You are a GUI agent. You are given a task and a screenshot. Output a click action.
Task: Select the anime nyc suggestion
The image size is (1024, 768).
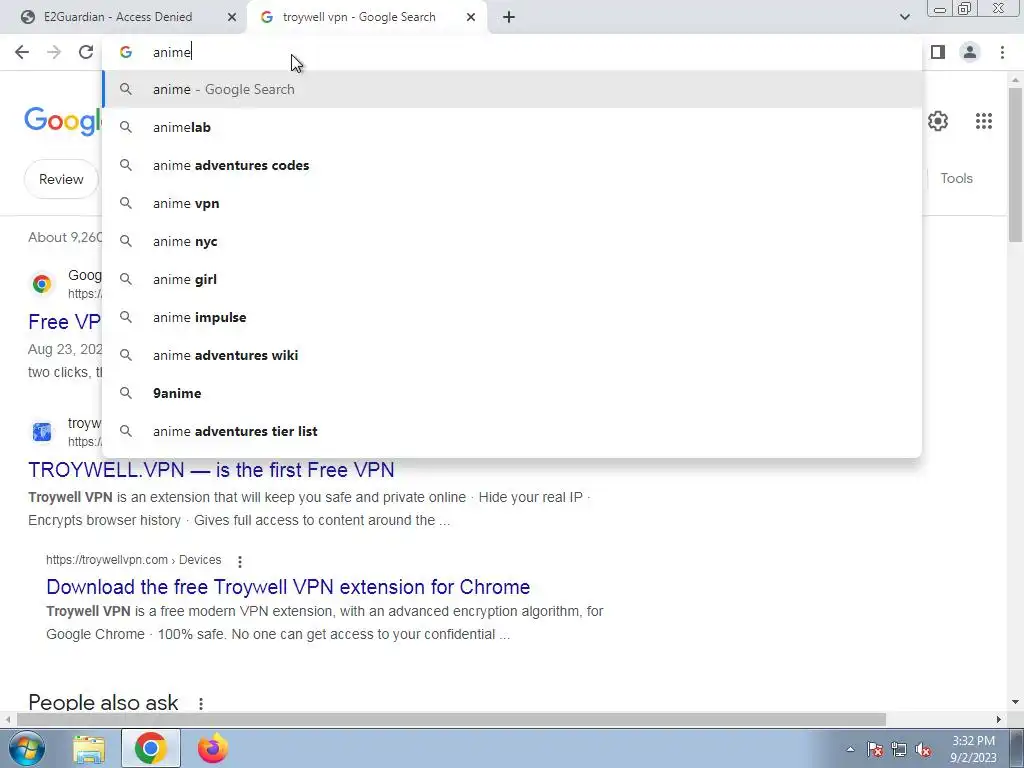pos(513,241)
